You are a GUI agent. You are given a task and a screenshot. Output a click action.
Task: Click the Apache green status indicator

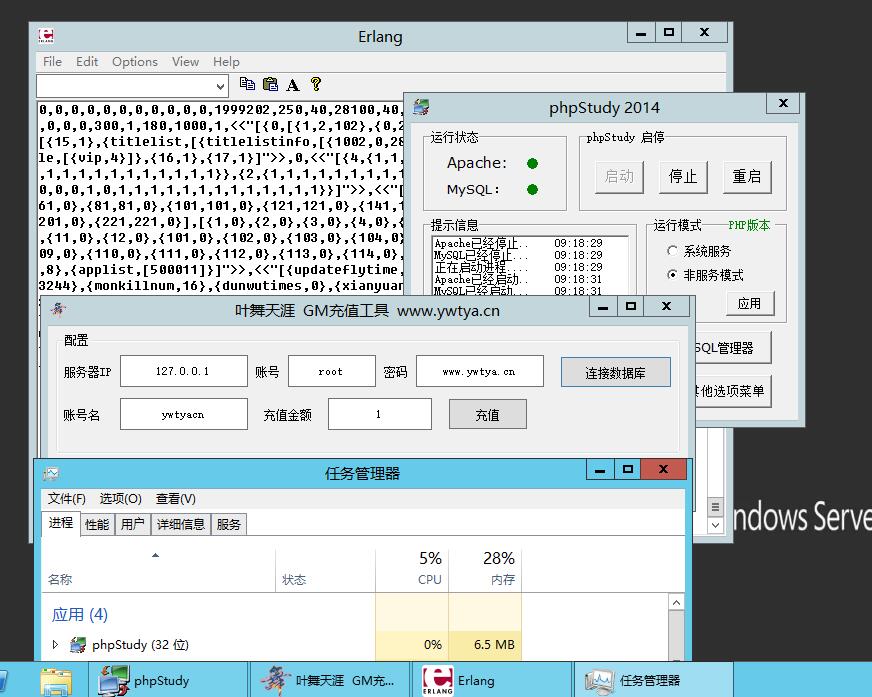click(x=532, y=163)
